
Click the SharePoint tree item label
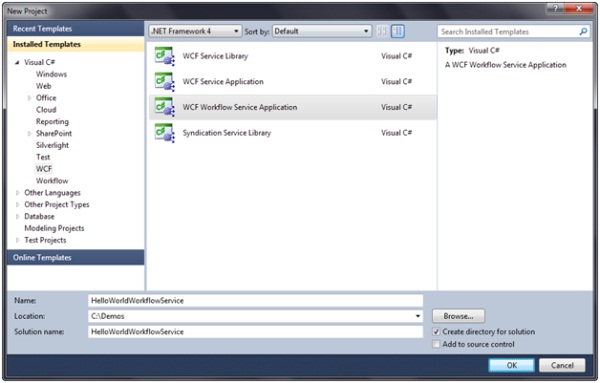tap(54, 134)
